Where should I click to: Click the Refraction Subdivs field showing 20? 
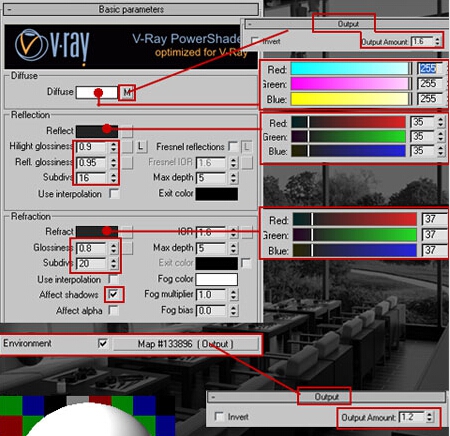coord(92,264)
